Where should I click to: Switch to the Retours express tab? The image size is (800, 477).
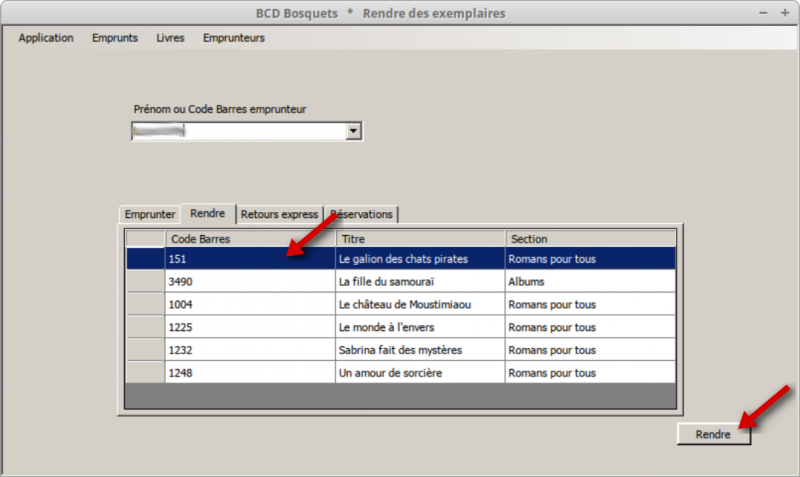click(280, 214)
